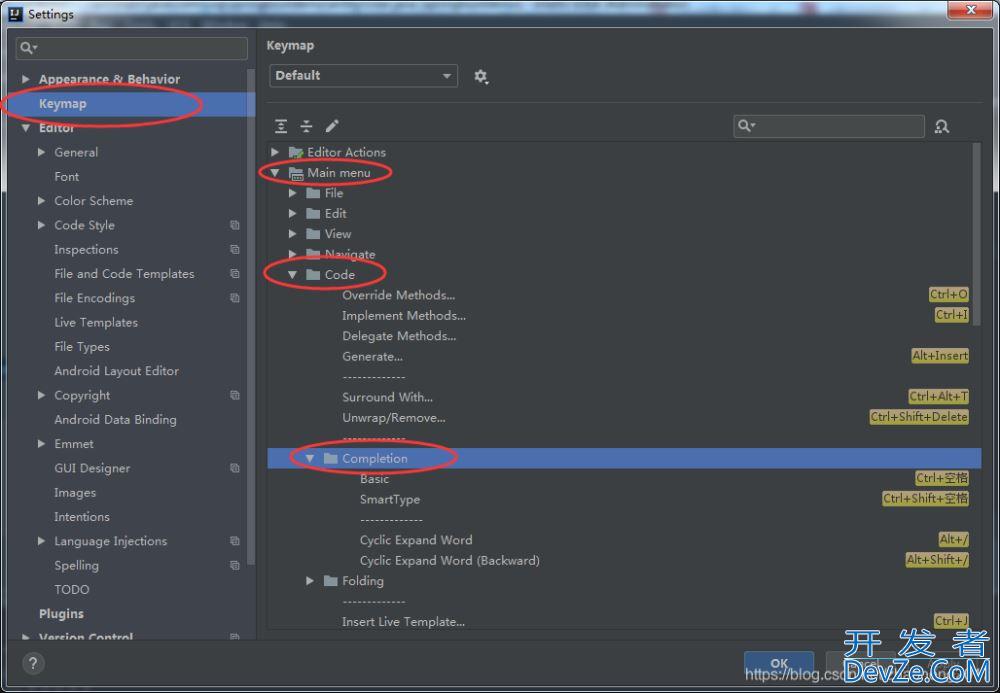
Task: Click the project-level icon beside Copyright
Action: [235, 395]
